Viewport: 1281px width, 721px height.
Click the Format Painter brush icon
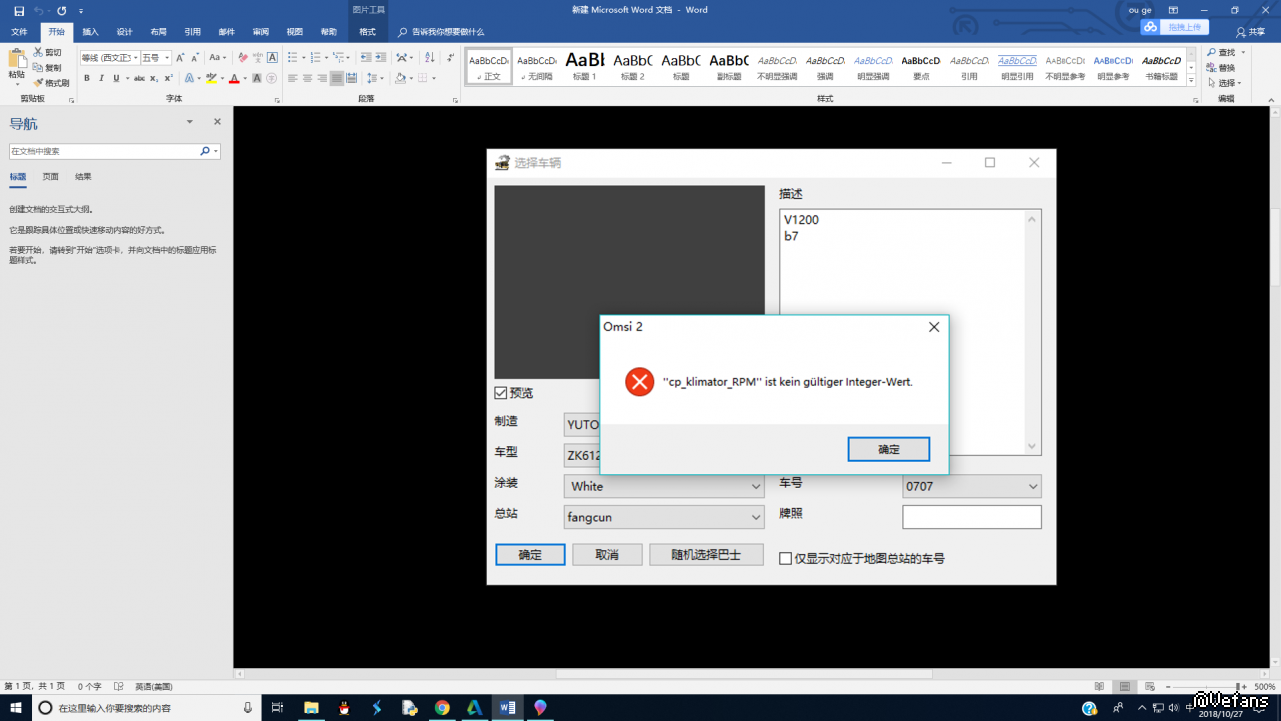coord(39,83)
